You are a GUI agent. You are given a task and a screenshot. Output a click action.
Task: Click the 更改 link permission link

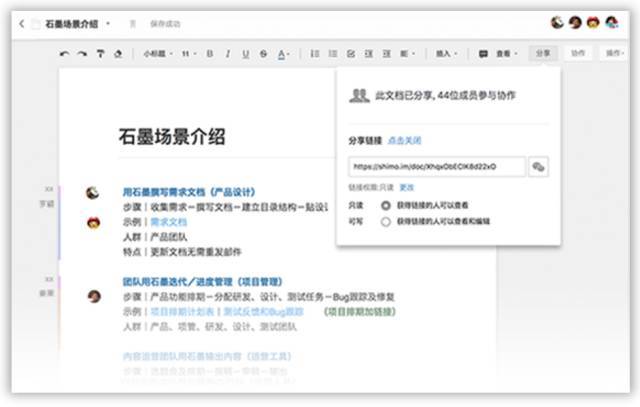[x=406, y=187]
